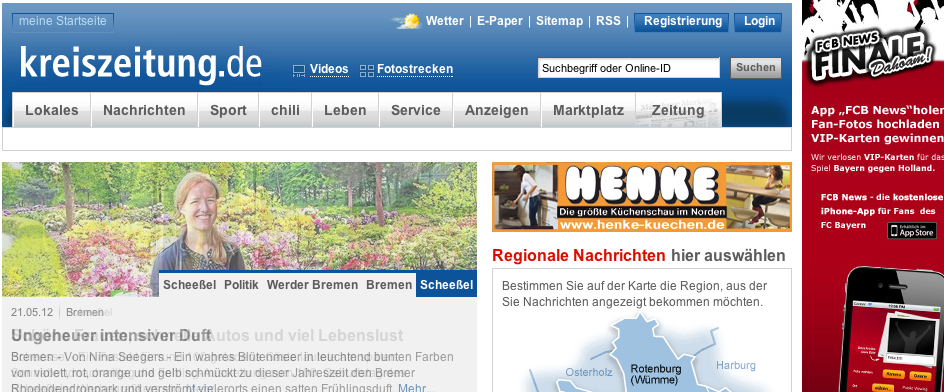Screen dimensions: 944x392
Task: Open the Videos link
Action: [x=329, y=69]
